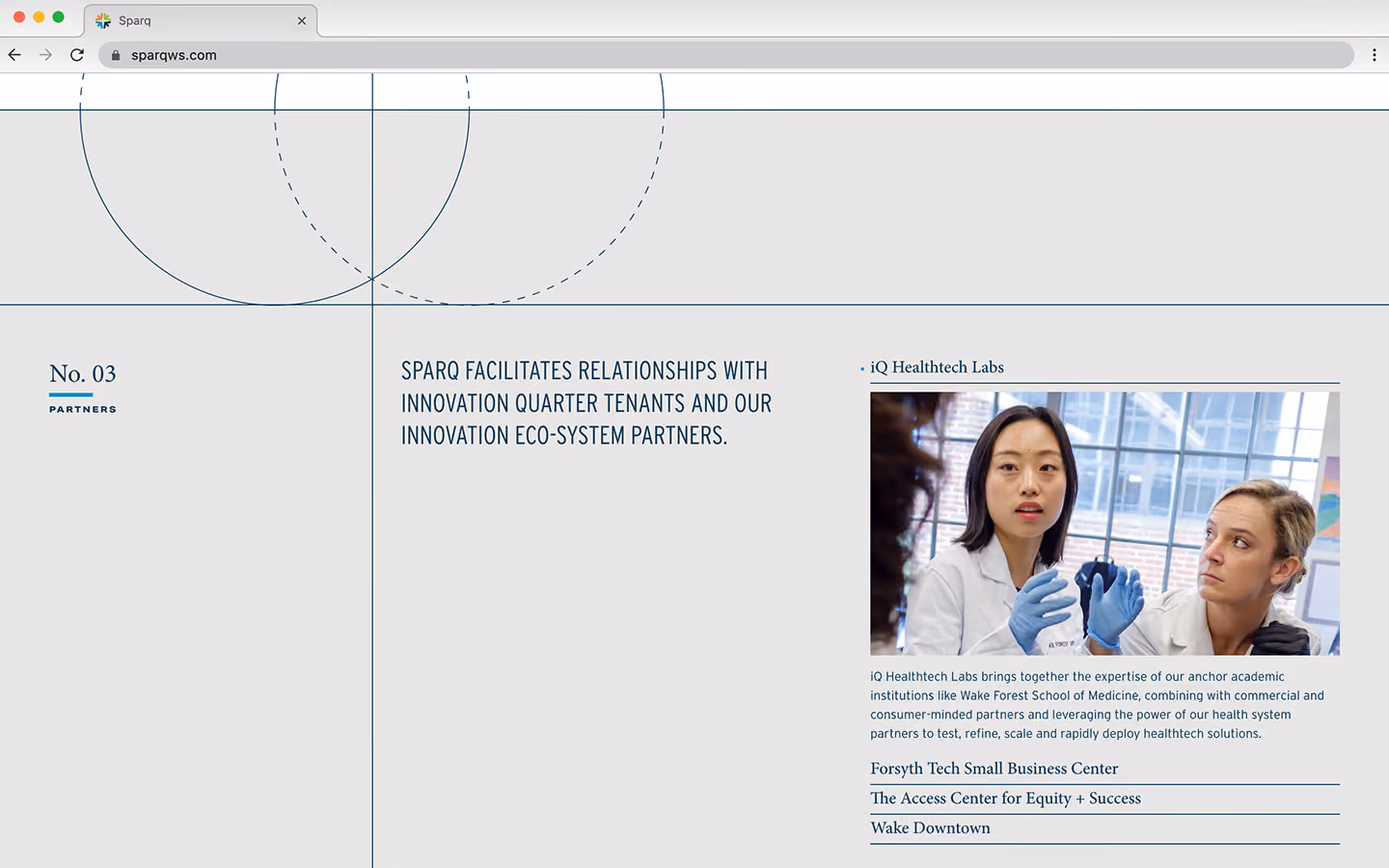Click the iQ Healthtech Labs description paragraph
This screenshot has height=868, width=1389.
pyautogui.click(x=1097, y=705)
